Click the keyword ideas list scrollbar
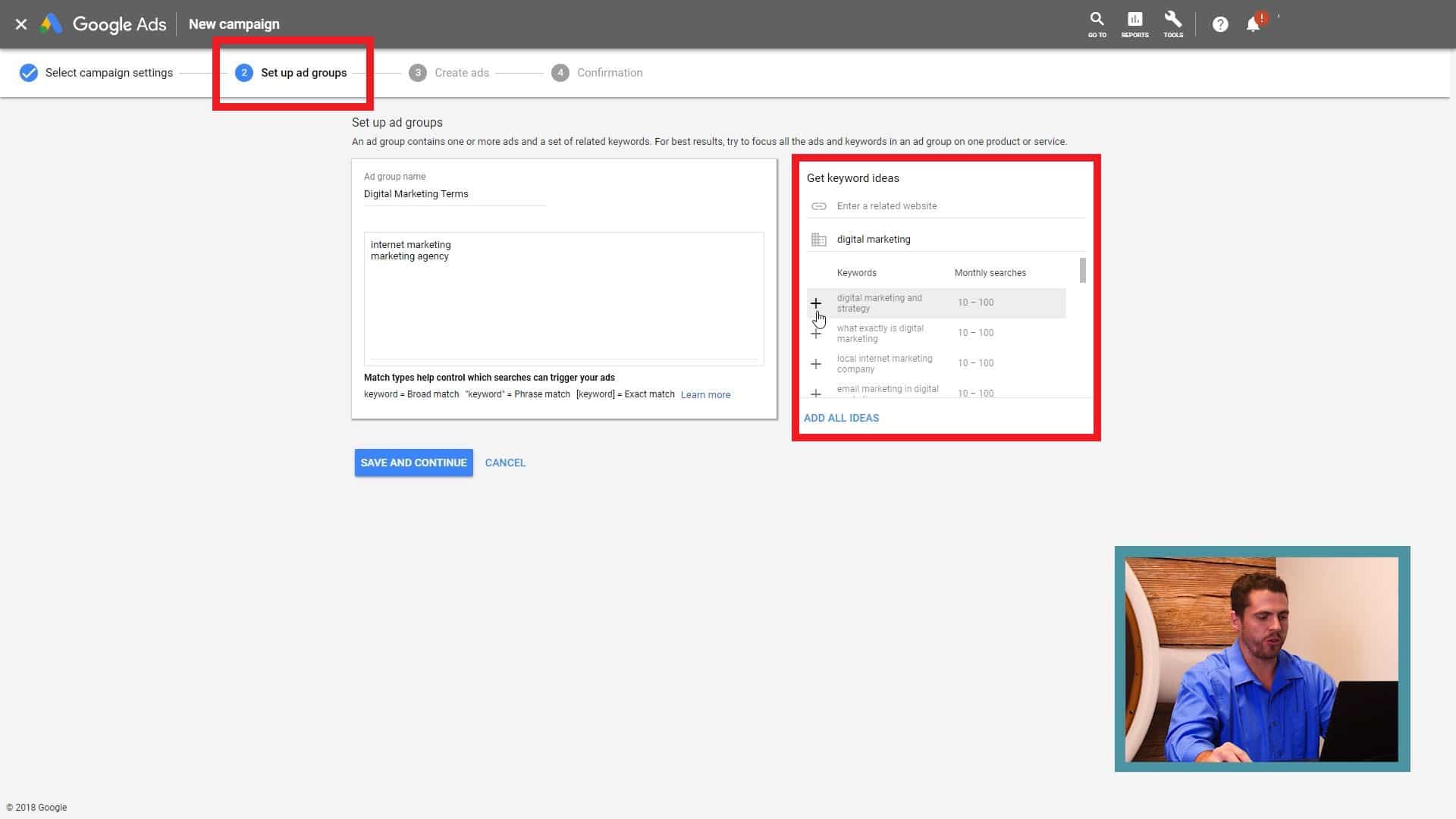 tap(1082, 270)
